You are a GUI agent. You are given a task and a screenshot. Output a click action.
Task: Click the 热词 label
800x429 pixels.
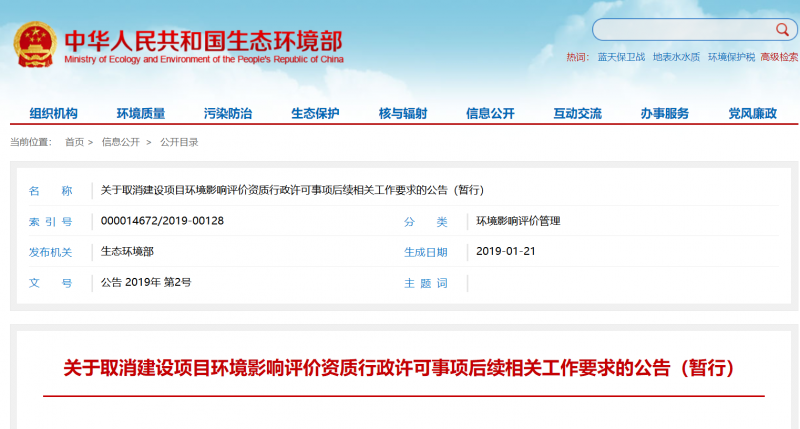(x=578, y=57)
